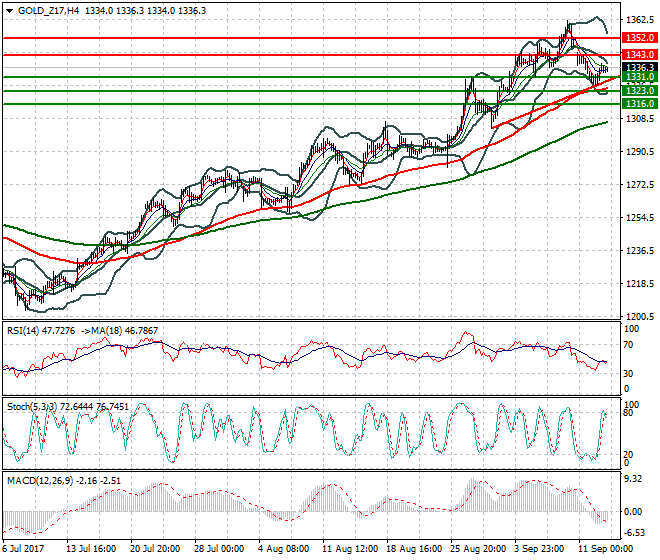Click the 4 Aug 08:00 date label

283,549
